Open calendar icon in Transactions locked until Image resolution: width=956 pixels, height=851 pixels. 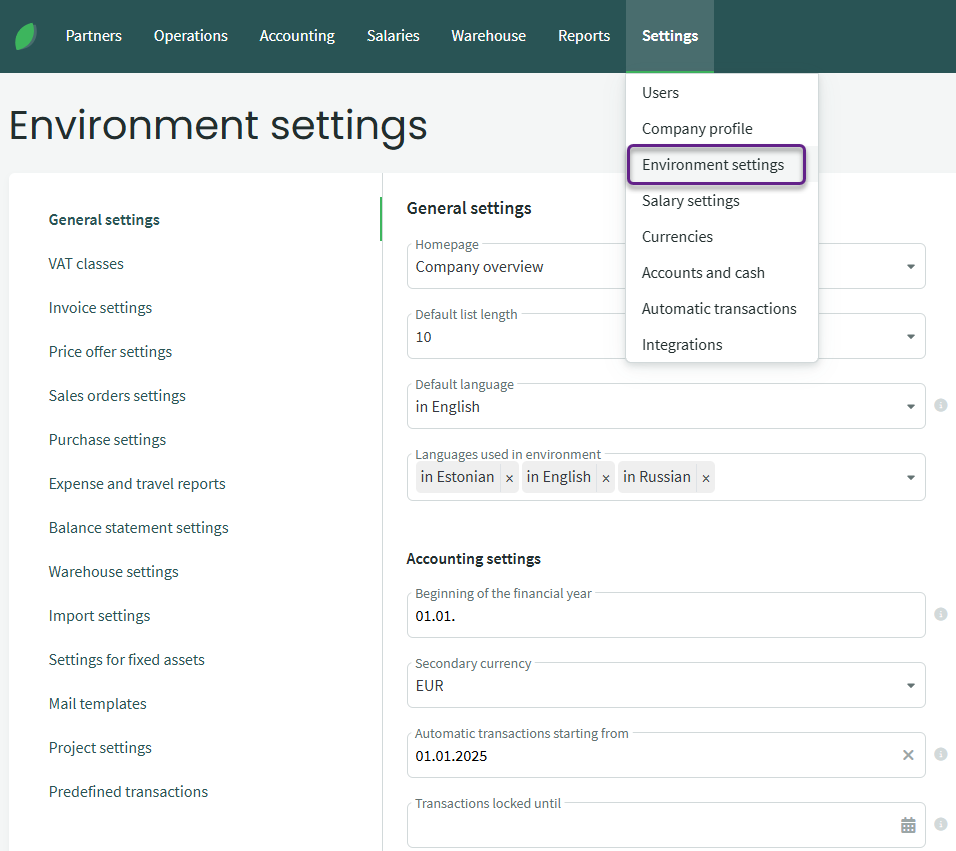(908, 825)
